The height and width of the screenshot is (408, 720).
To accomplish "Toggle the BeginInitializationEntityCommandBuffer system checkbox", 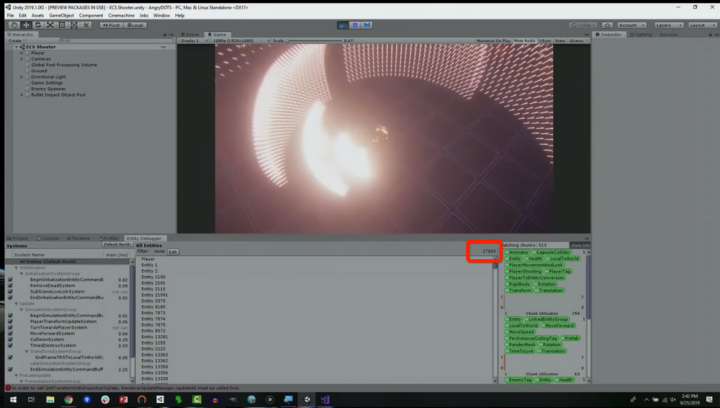I will [x=10, y=279].
